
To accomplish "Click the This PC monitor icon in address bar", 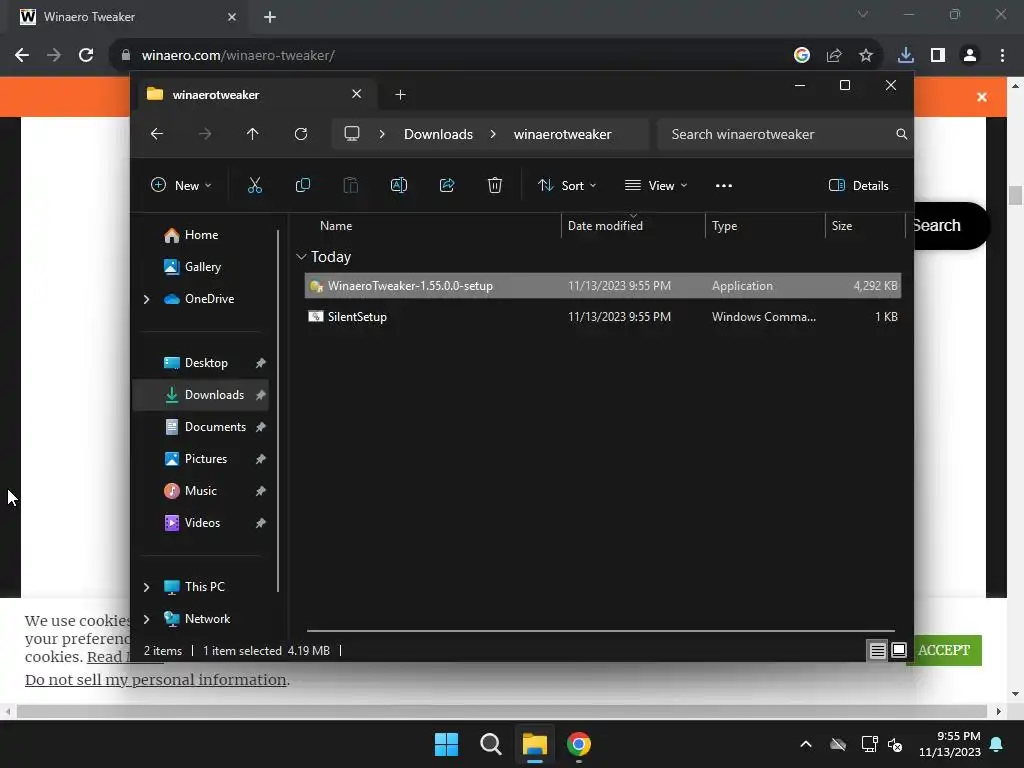I will (x=352, y=134).
